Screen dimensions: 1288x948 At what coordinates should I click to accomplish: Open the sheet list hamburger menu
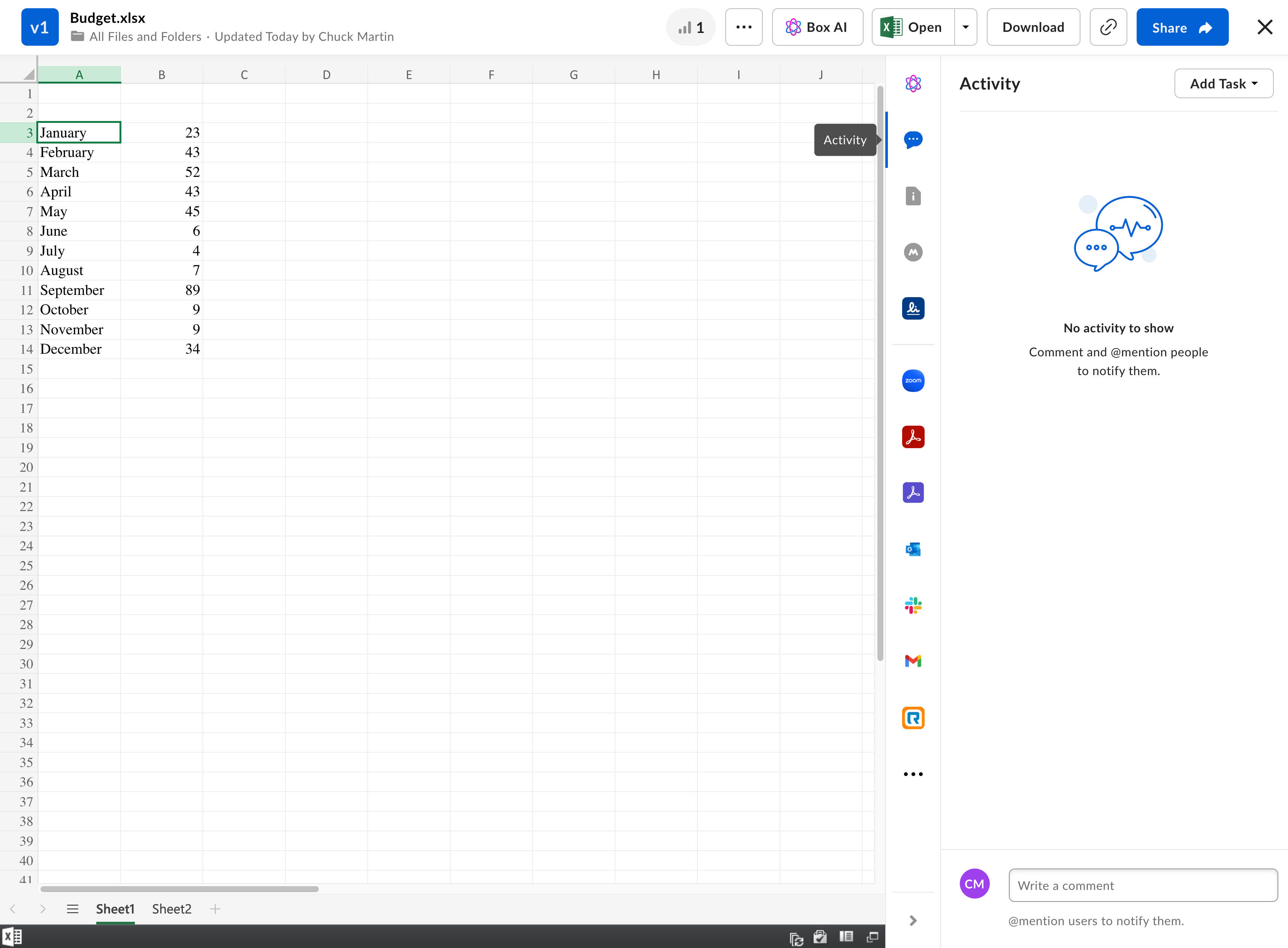coord(72,909)
